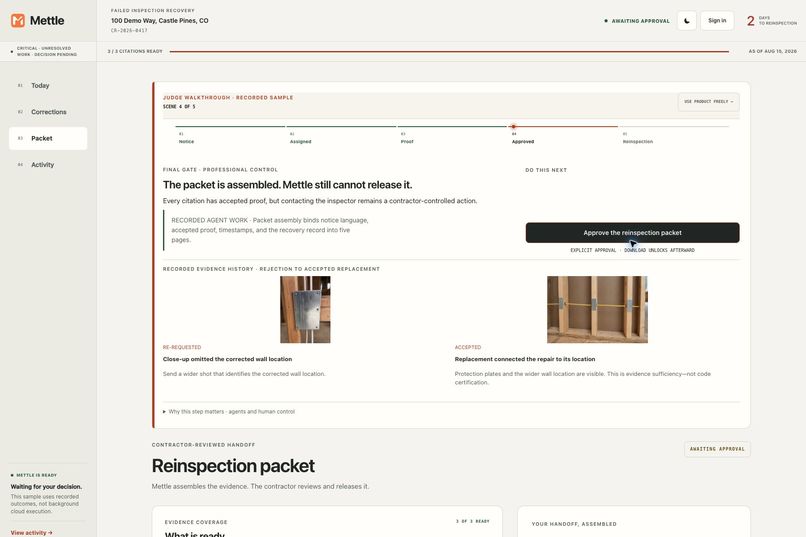This screenshot has height=537, width=806.
Task: Click the Mettle orange logo icon
Action: click(18, 21)
